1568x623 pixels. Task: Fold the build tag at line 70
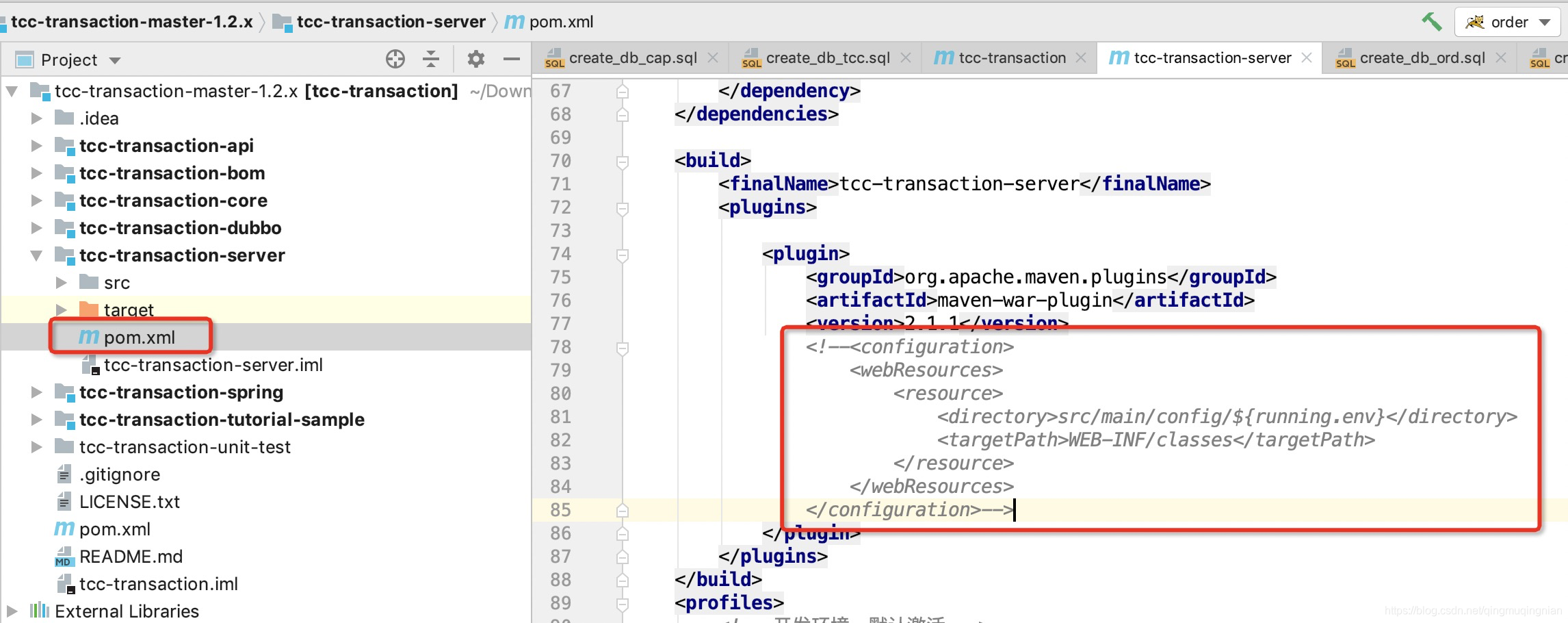coord(623,162)
